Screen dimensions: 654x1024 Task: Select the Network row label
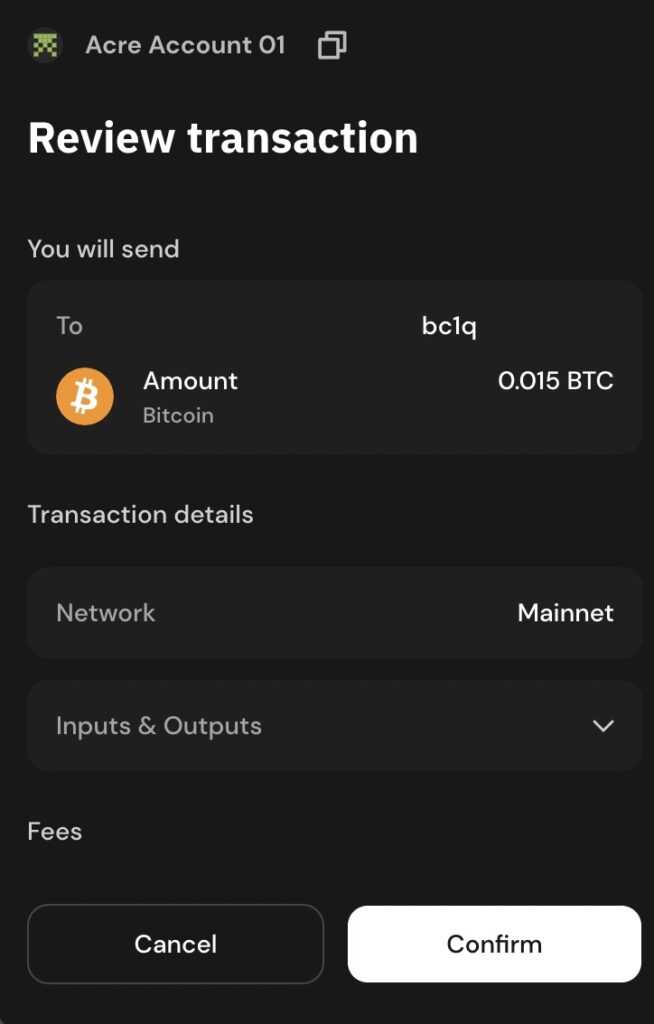(106, 613)
